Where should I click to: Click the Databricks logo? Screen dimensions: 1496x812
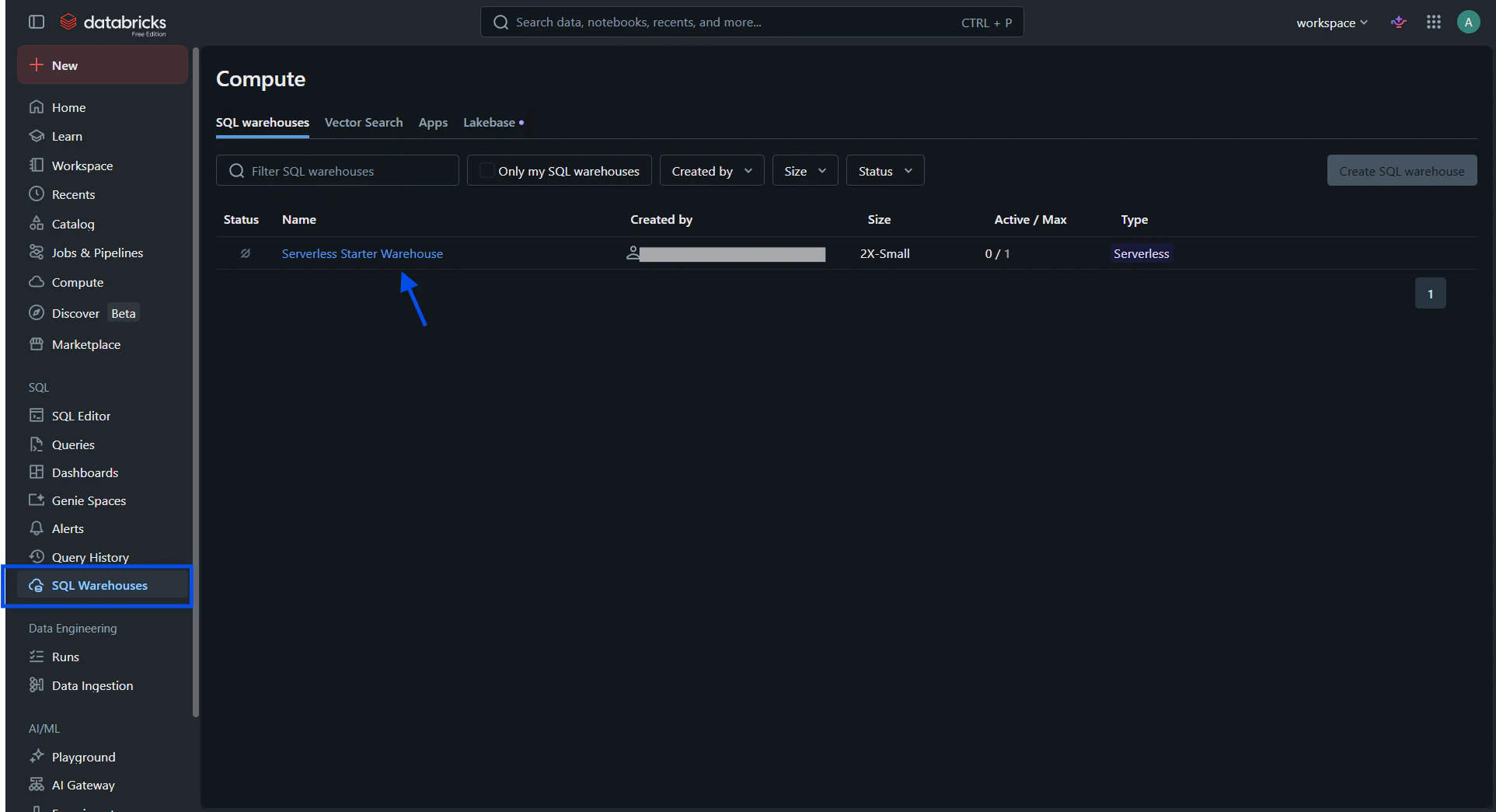(x=113, y=23)
